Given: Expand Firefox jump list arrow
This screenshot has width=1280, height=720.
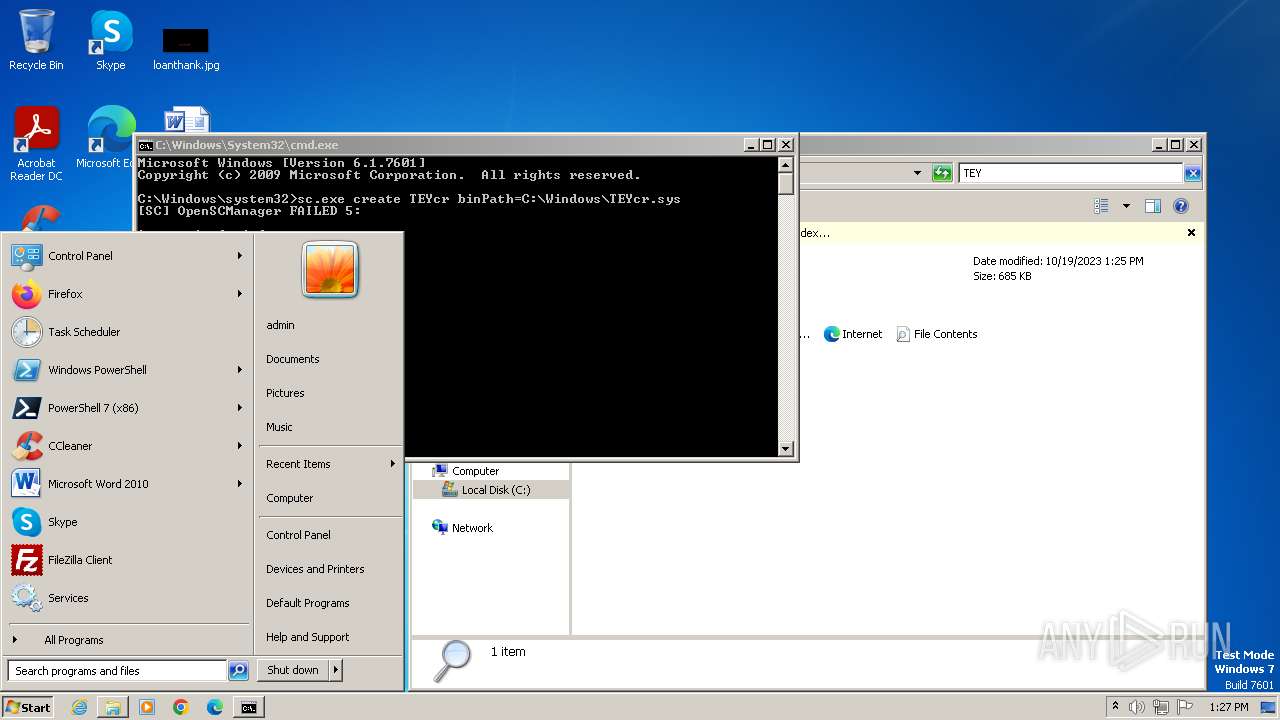Looking at the screenshot, I should coord(240,294).
